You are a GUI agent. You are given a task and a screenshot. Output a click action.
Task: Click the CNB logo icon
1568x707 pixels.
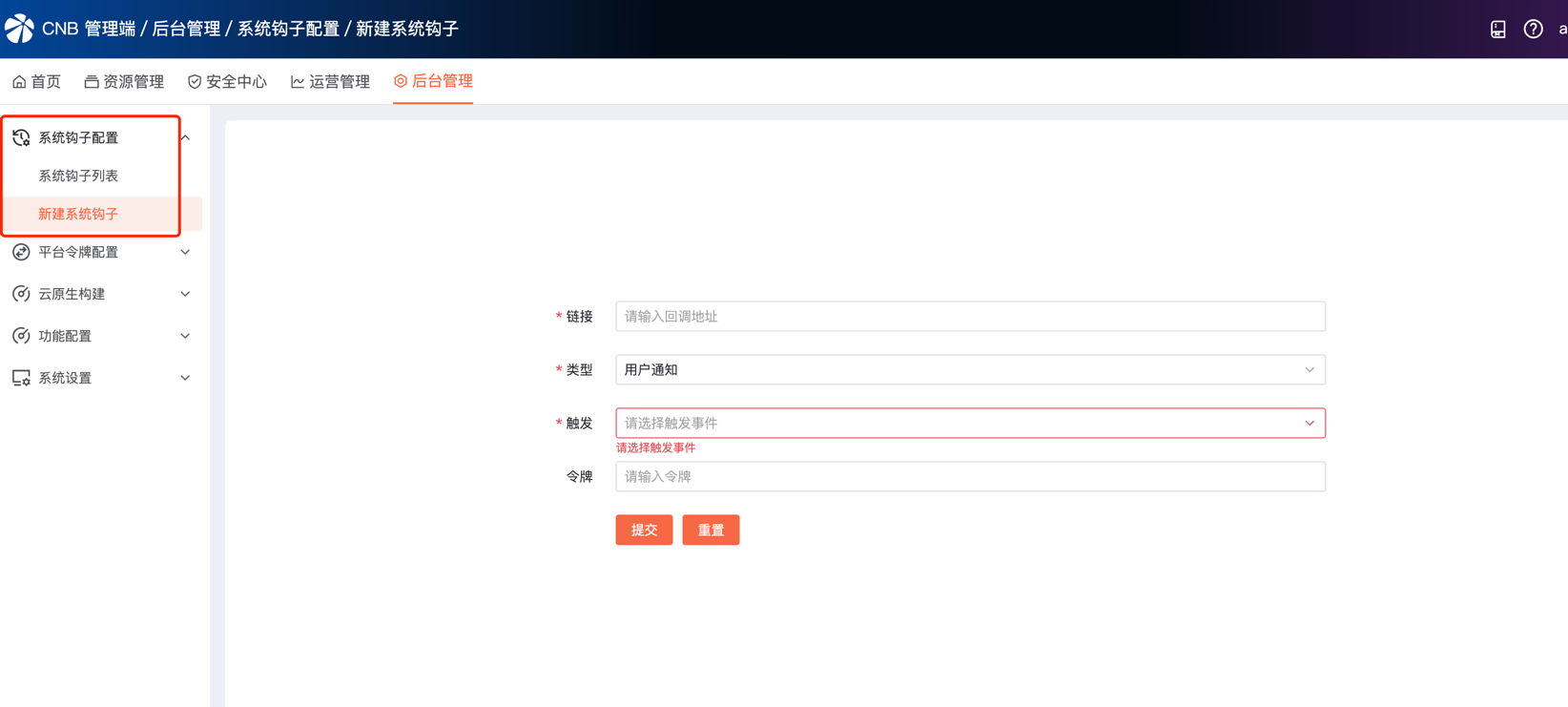[x=19, y=29]
